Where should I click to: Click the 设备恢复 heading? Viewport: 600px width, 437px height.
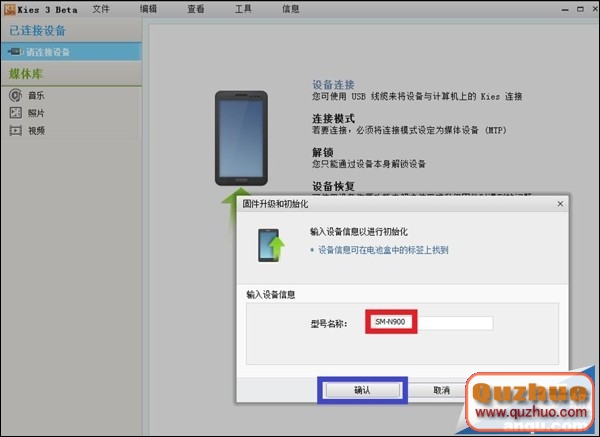[333, 186]
